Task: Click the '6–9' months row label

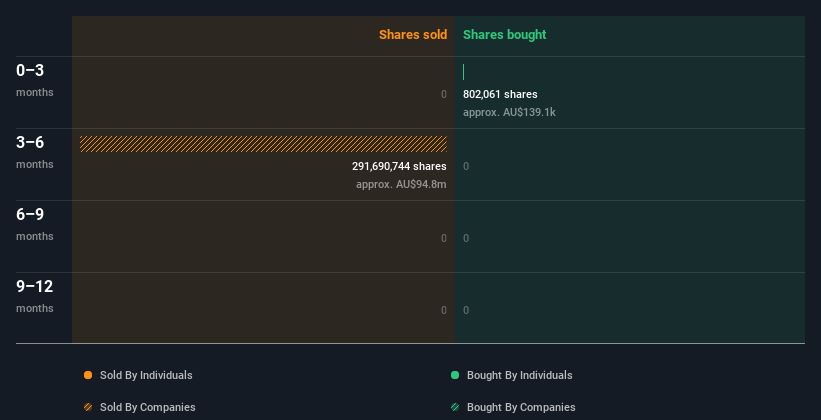Action: (x=30, y=215)
